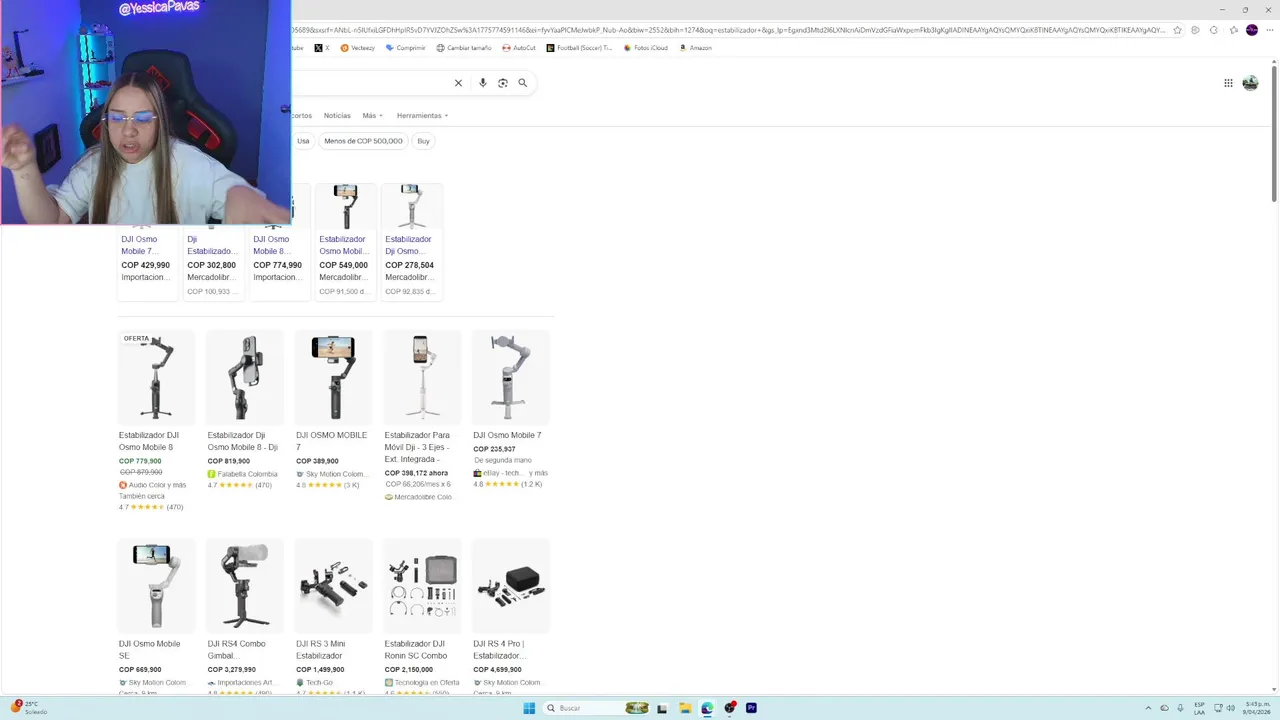This screenshot has width=1280, height=720.
Task: Open the Google apps grid
Action: click(1228, 83)
